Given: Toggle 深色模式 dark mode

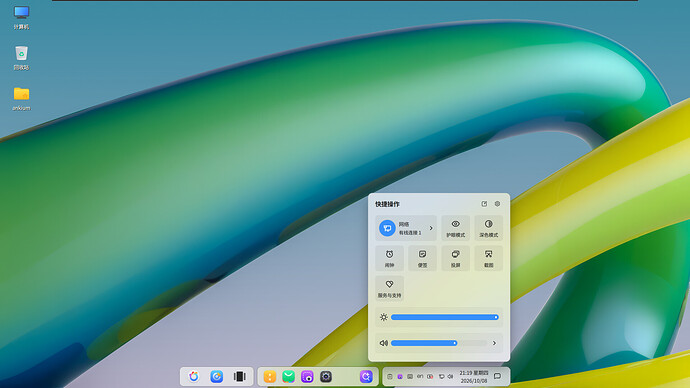Looking at the screenshot, I should tap(488, 228).
